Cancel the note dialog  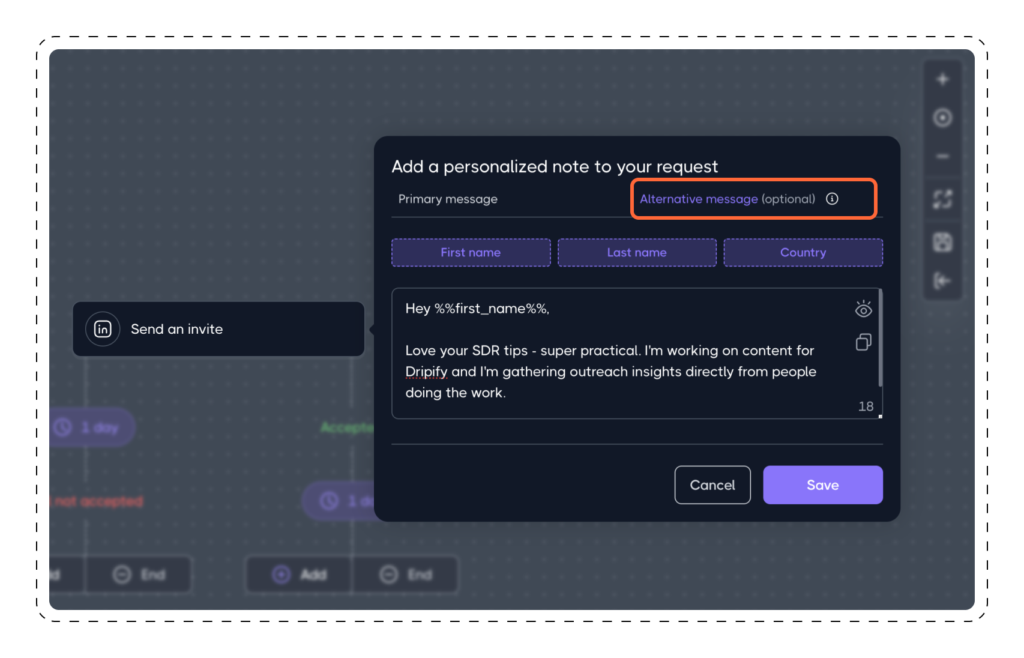click(712, 484)
